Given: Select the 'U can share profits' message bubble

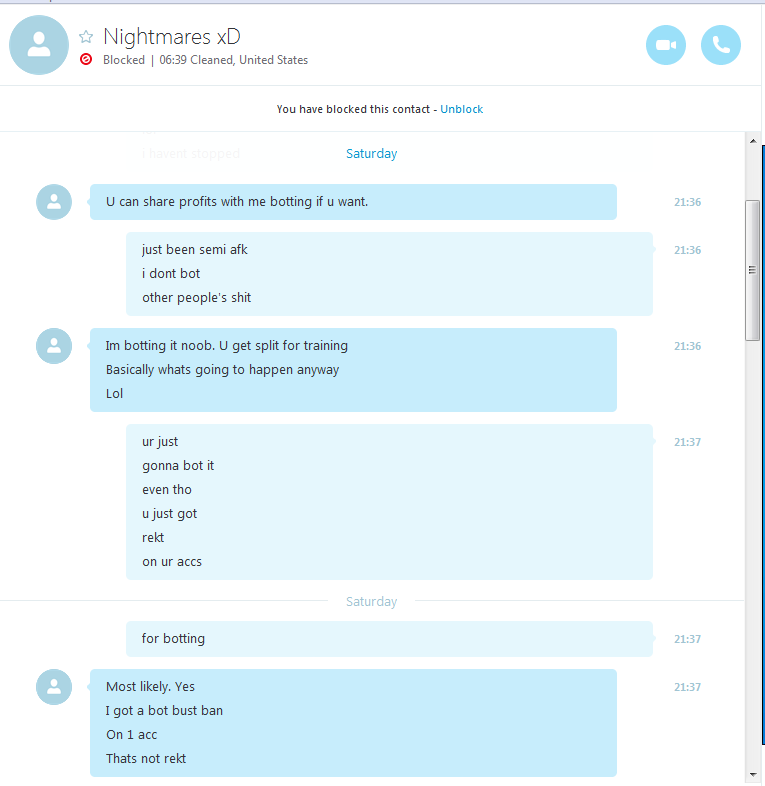Looking at the screenshot, I should click(353, 202).
